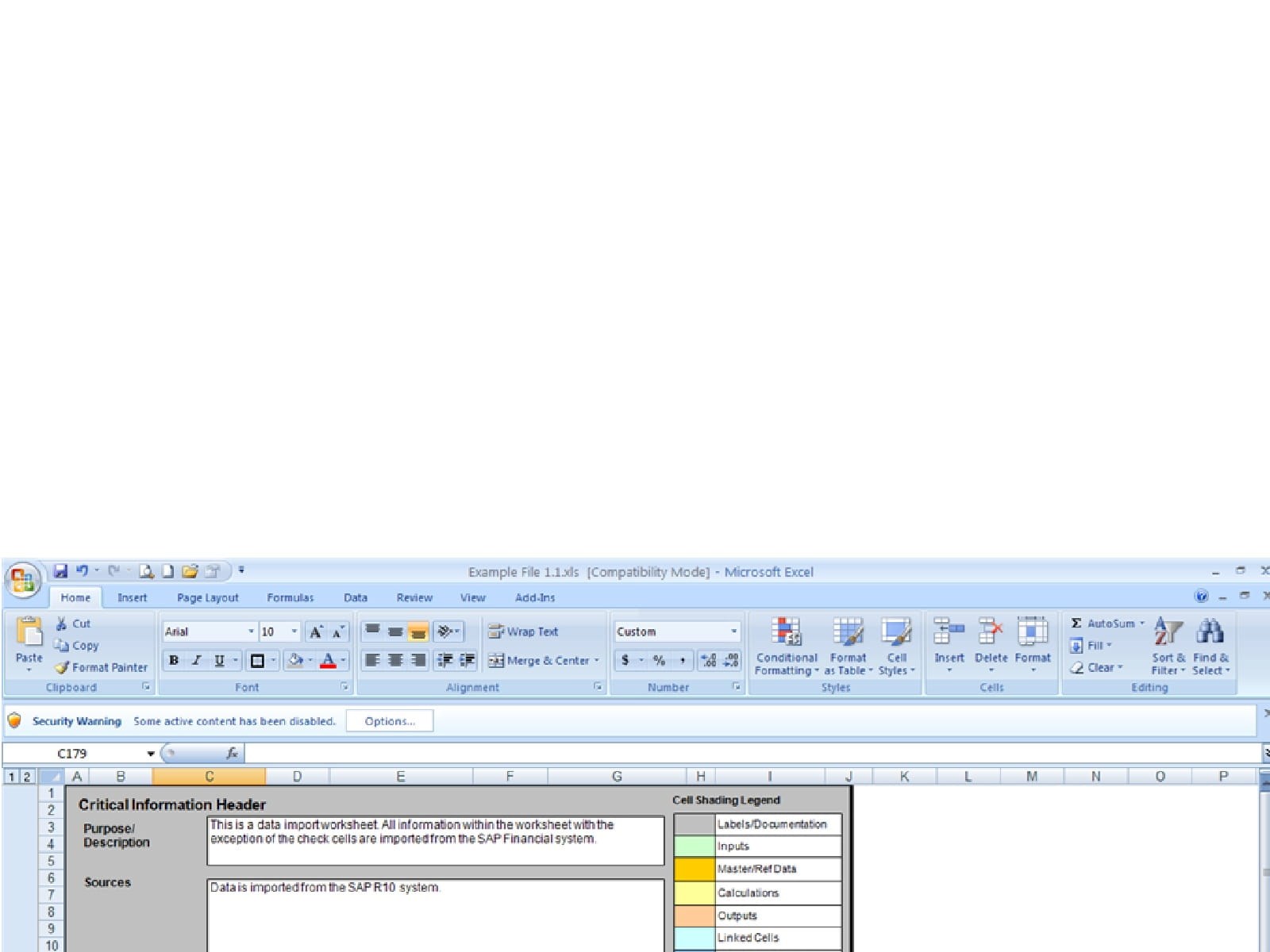Click the Options... button in security bar
1270x952 pixels.
point(389,721)
